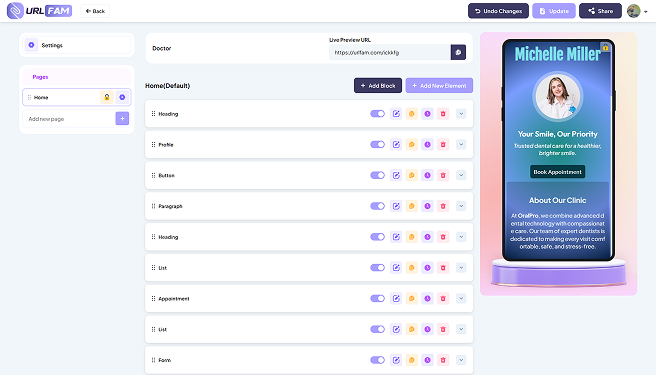Delete the Paragraph block via trash icon

pos(443,206)
